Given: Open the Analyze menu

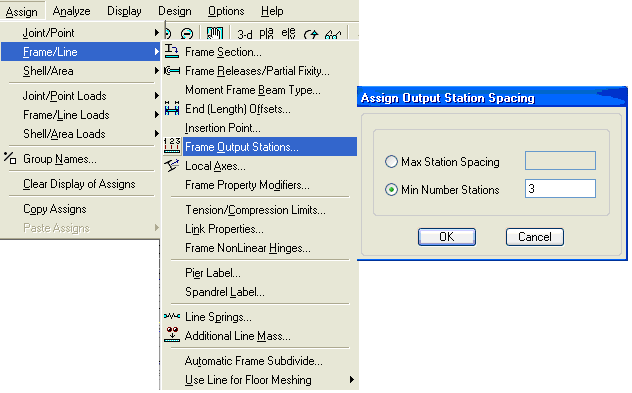Looking at the screenshot, I should [71, 11].
